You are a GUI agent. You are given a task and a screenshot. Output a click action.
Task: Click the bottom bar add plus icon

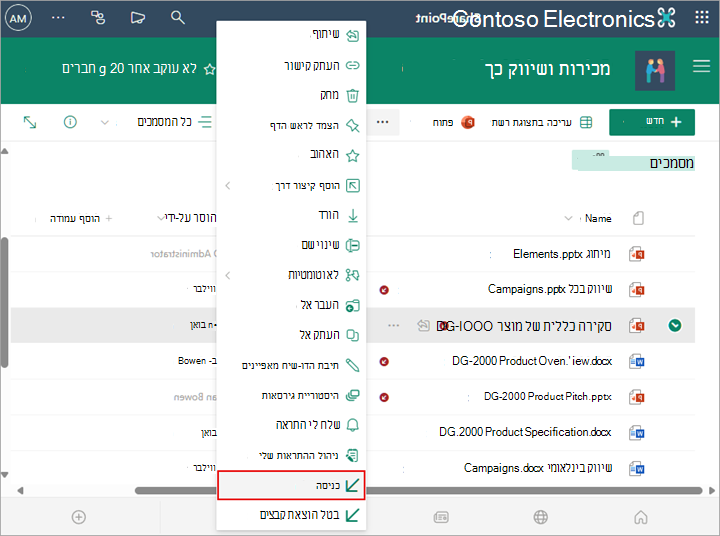(x=79, y=517)
